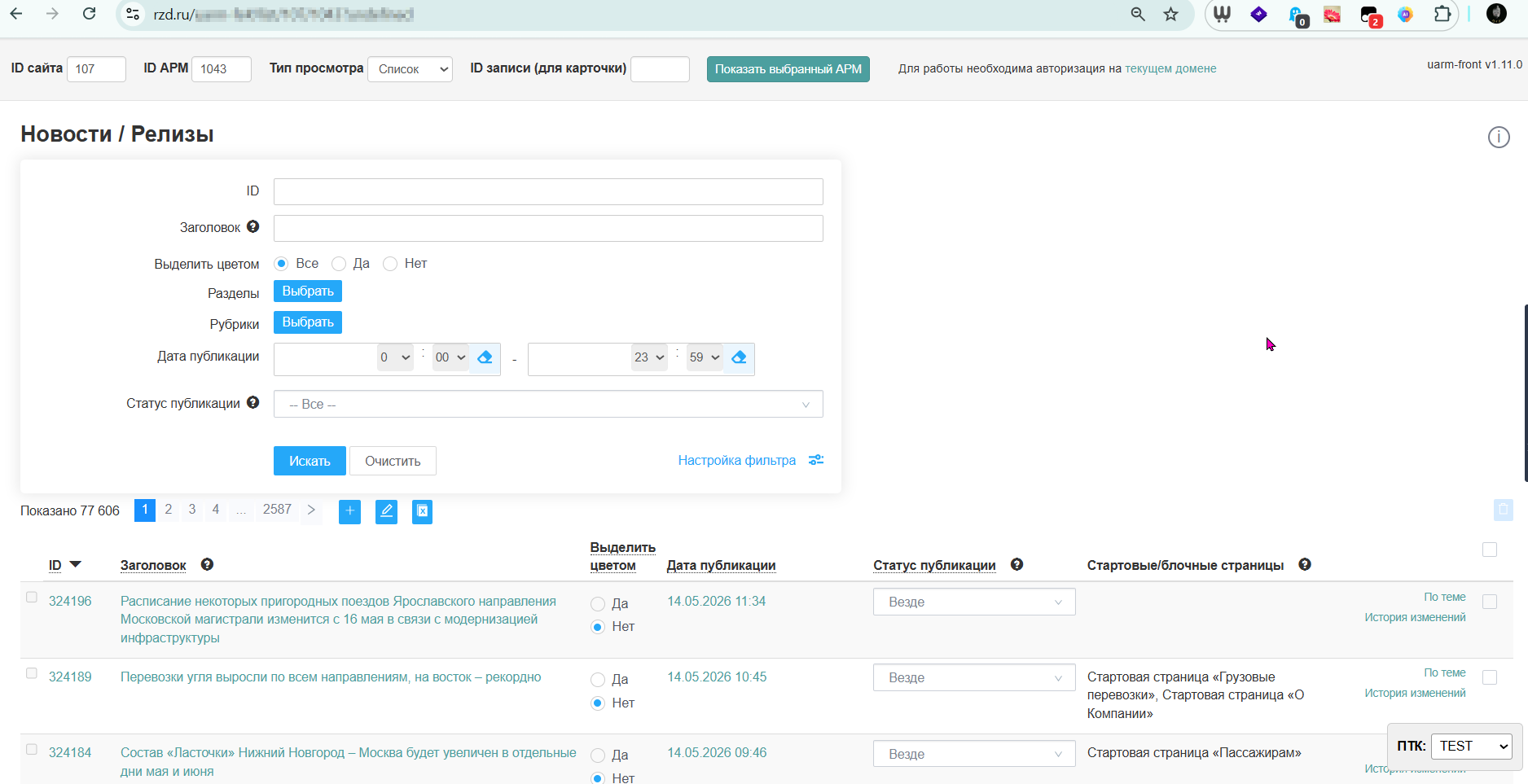Go to page 2 of results
Screen dimensions: 1528x784
pos(169,510)
